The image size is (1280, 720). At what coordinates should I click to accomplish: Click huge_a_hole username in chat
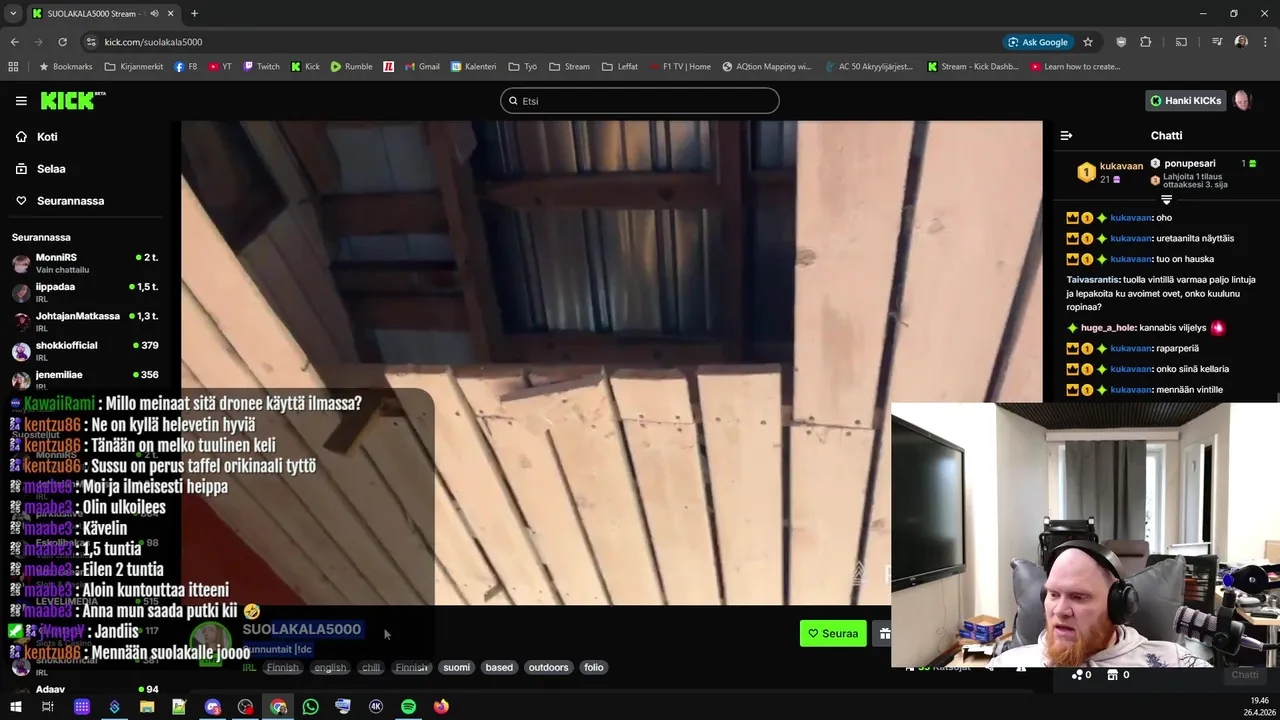[x=1107, y=328]
